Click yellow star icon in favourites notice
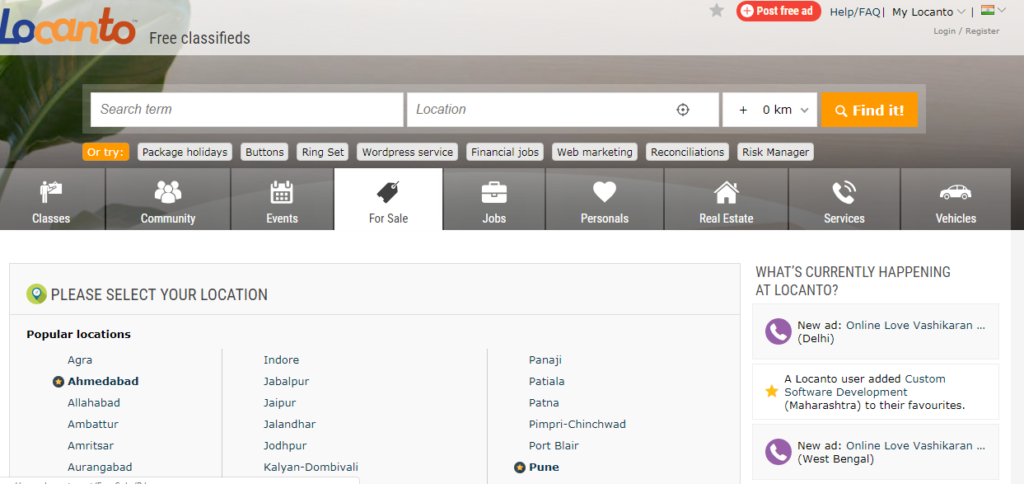Image resolution: width=1024 pixels, height=484 pixels. click(772, 391)
